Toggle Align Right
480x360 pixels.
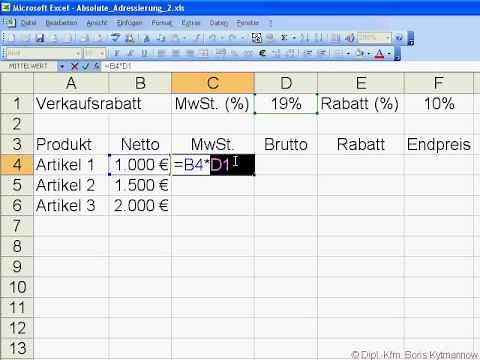coord(190,53)
